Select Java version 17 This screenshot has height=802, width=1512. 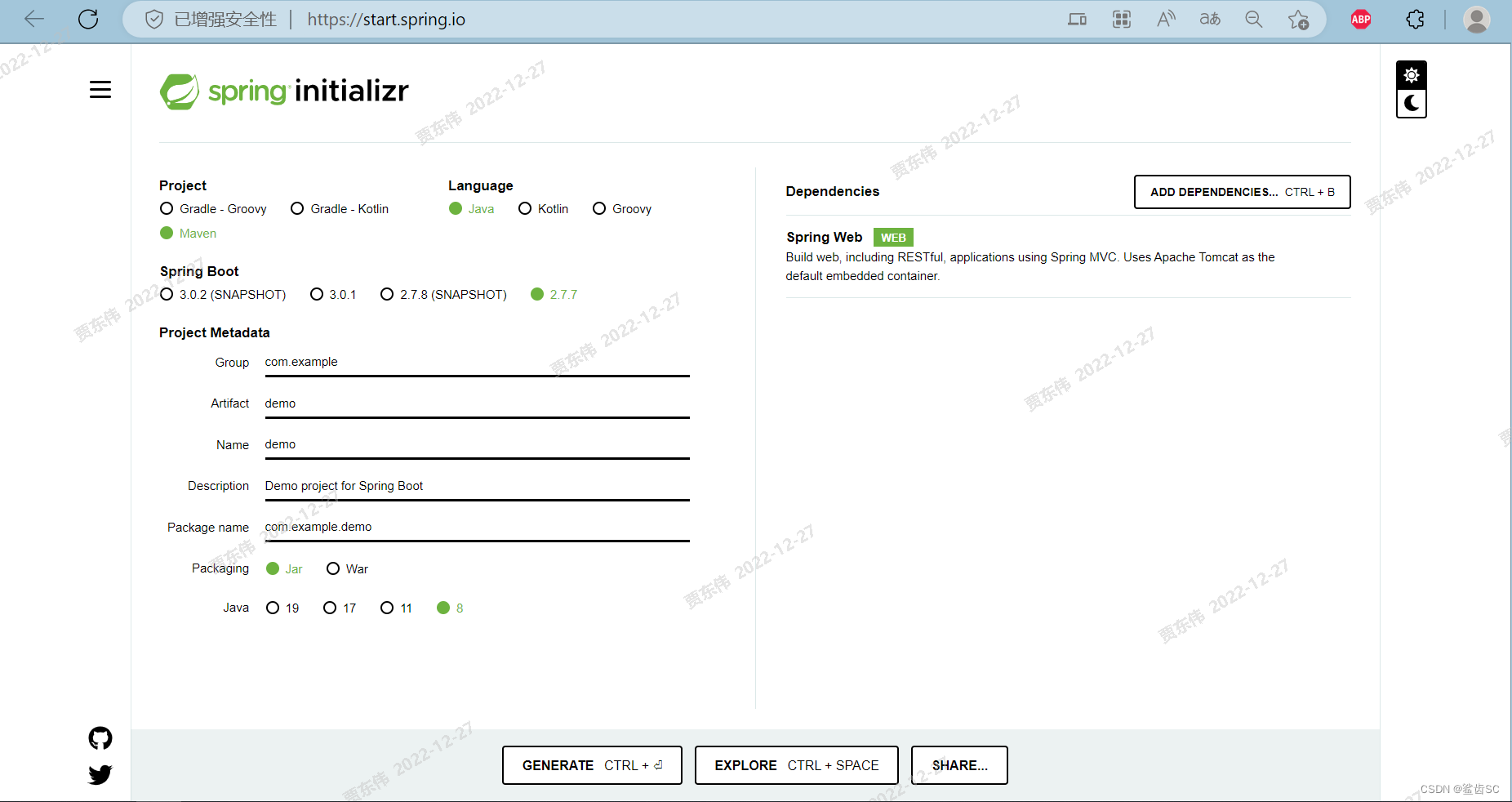tap(340, 608)
